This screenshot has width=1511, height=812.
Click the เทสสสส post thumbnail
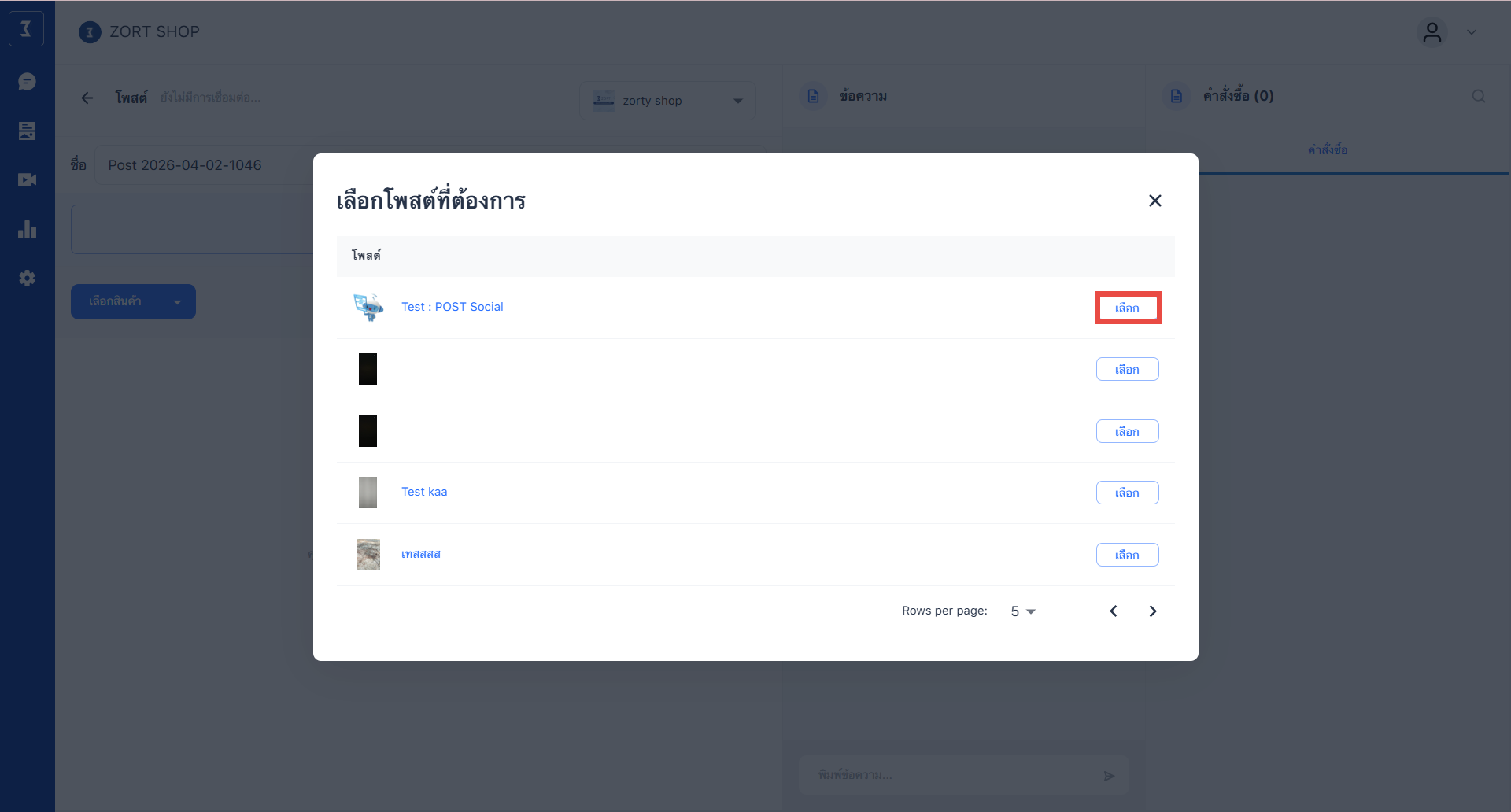[x=368, y=555]
